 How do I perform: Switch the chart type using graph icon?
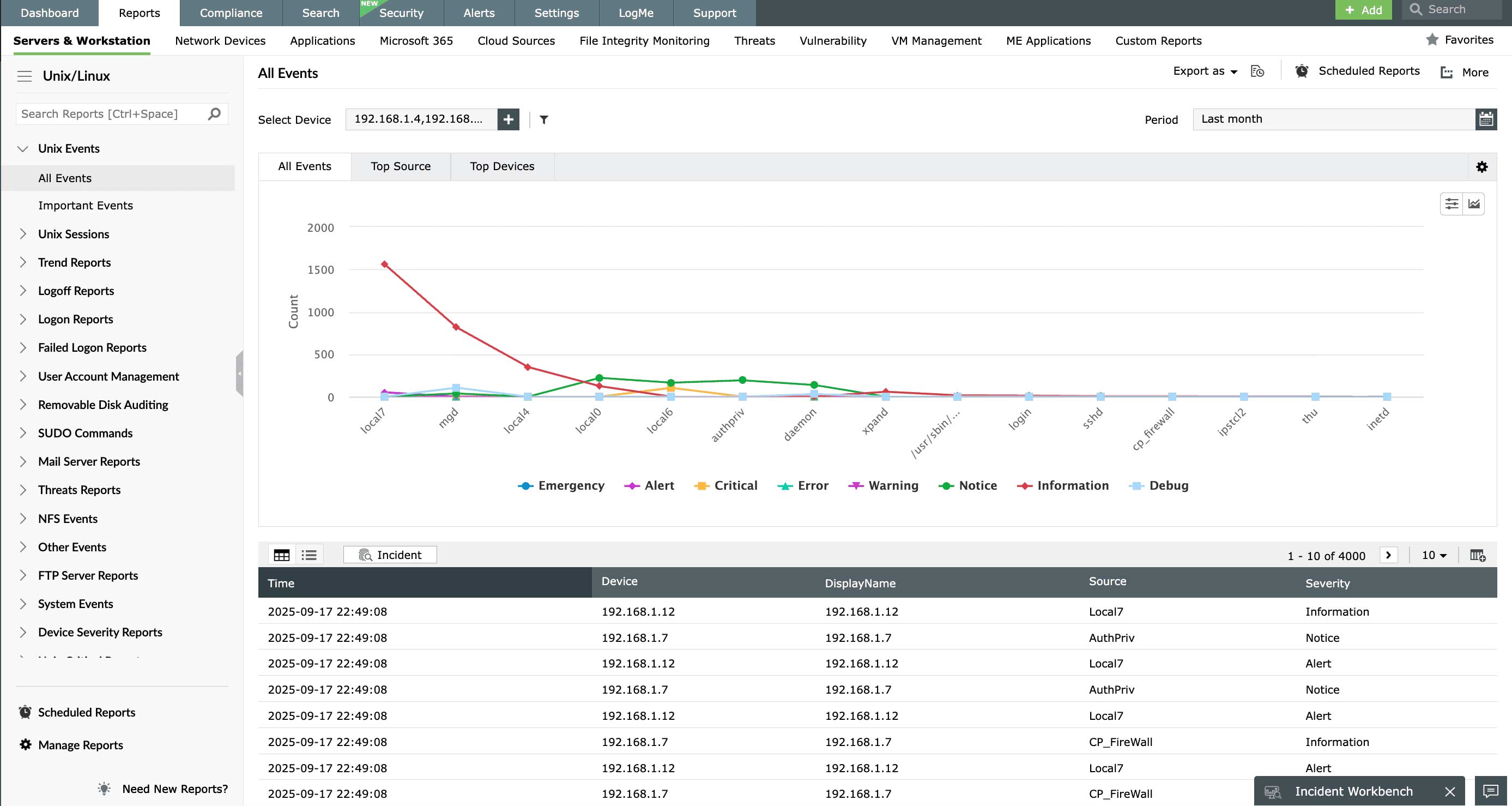(1474, 204)
